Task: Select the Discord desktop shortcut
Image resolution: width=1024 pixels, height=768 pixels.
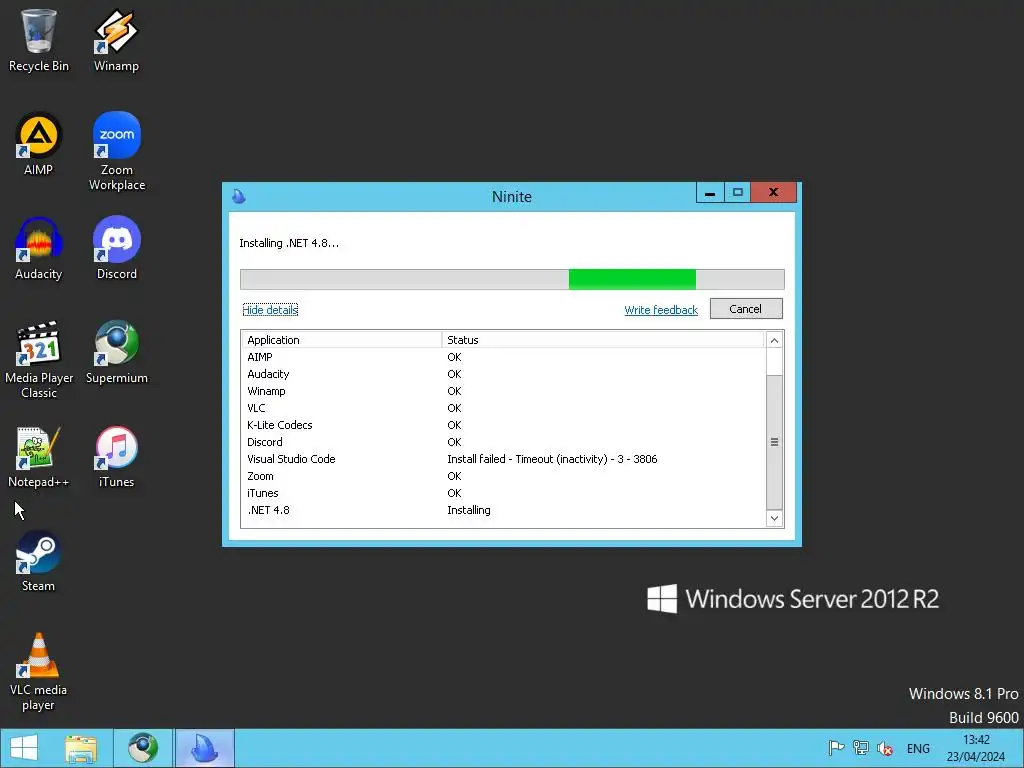Action: 117,249
